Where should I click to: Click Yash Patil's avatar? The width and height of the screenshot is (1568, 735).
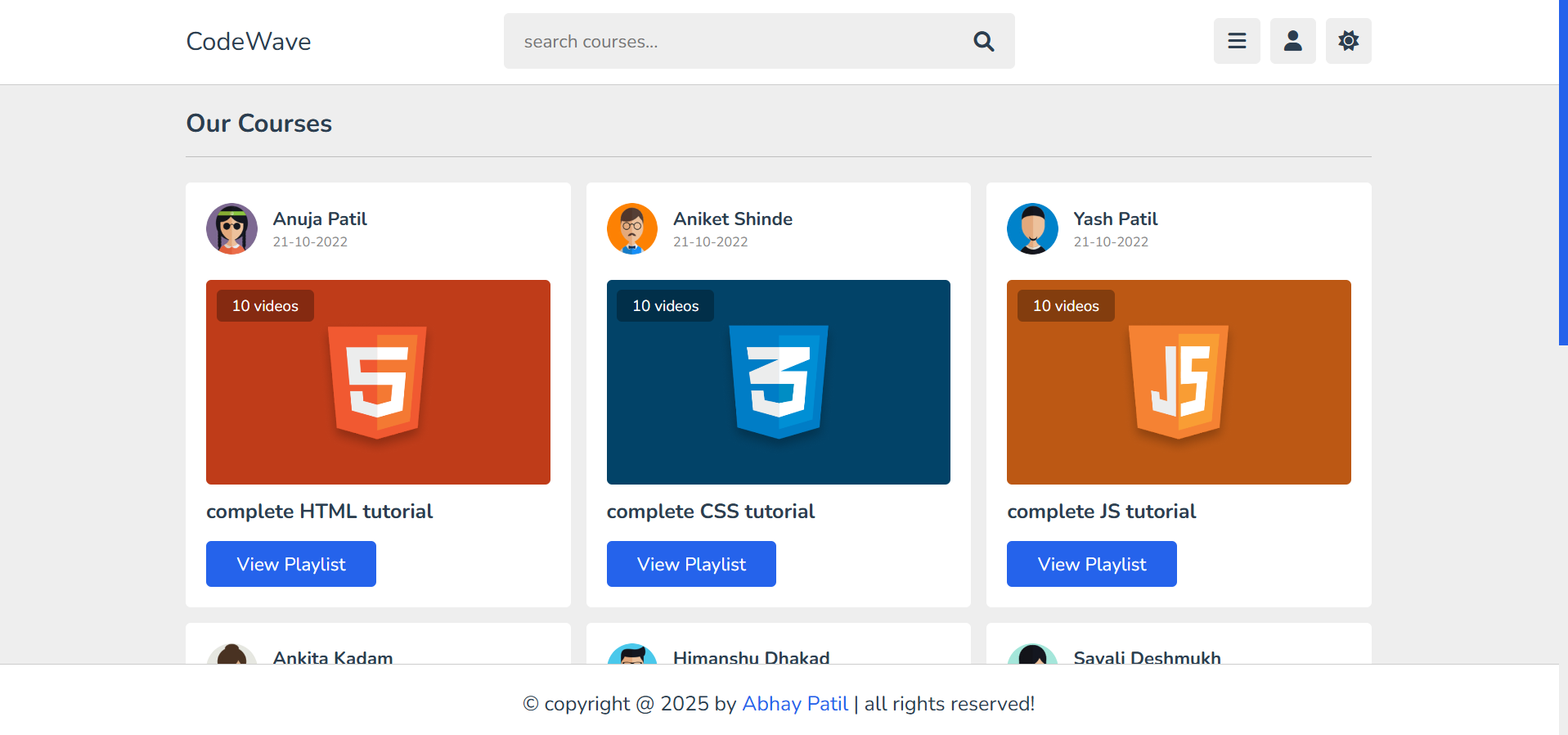point(1032,229)
